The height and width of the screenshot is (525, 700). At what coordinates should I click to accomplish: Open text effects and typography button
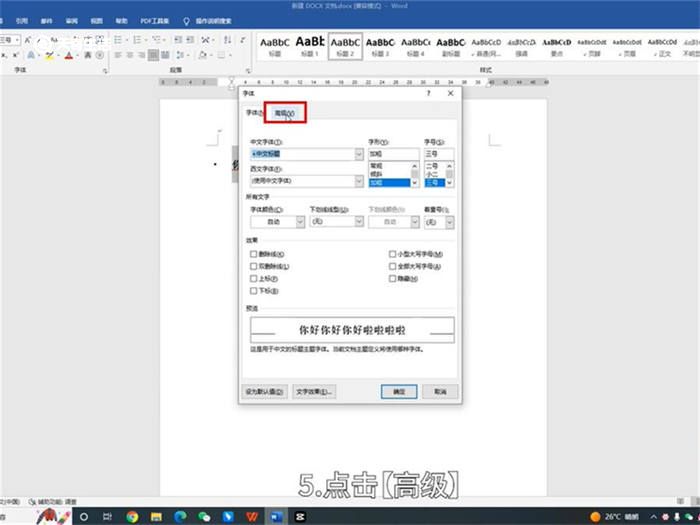click(x=31, y=55)
